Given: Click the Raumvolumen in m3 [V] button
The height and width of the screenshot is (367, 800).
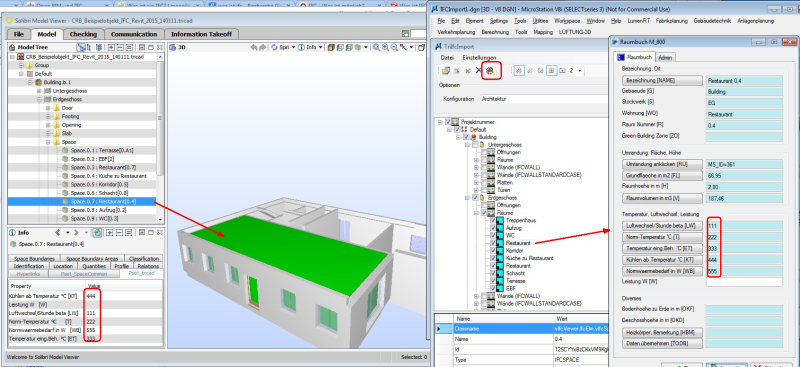Looking at the screenshot, I should [662, 198].
